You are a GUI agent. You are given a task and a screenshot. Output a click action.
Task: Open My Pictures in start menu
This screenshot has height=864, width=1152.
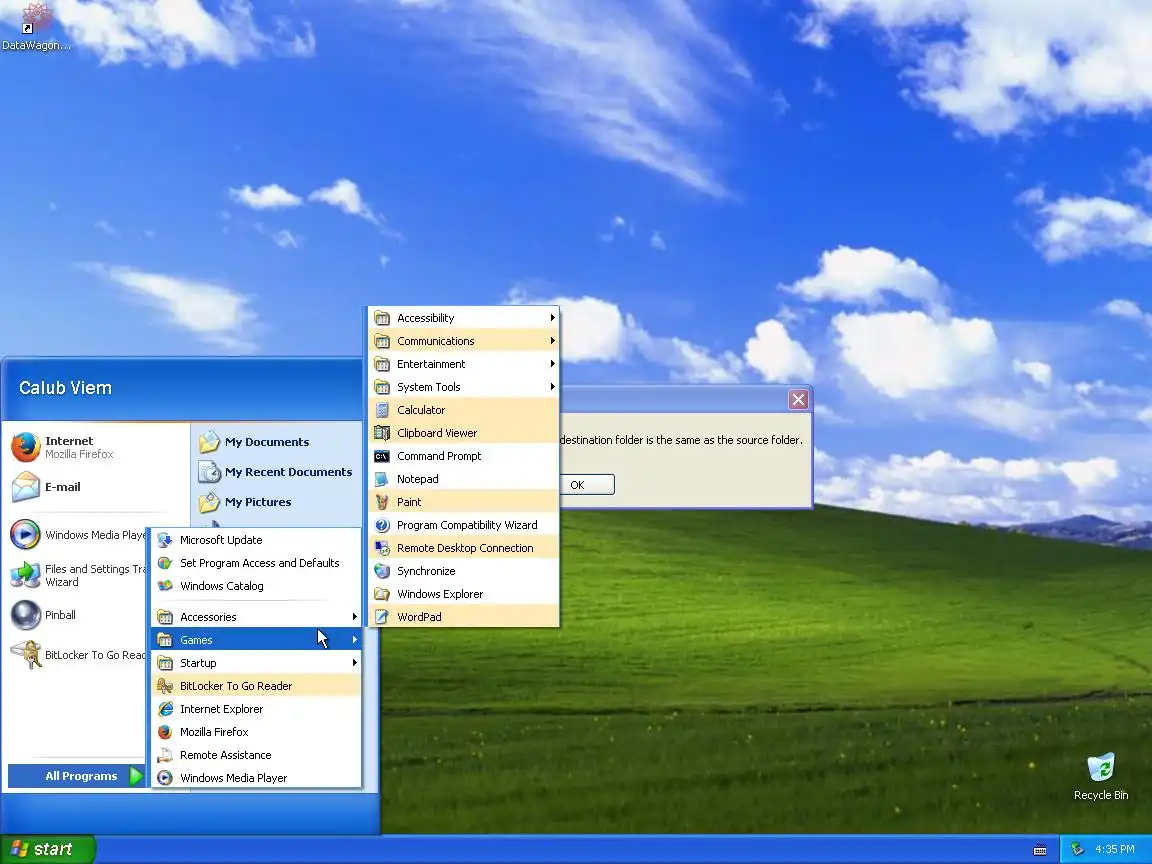click(277, 502)
